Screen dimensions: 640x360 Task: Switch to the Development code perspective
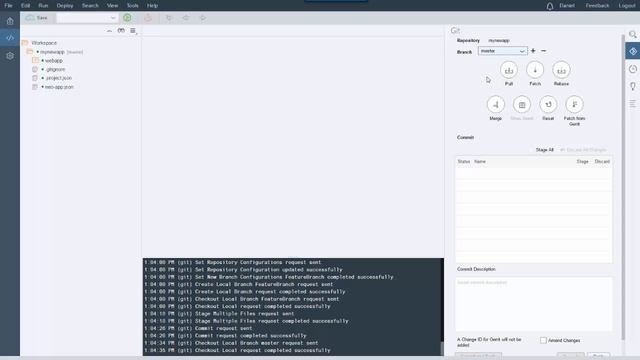pos(10,38)
